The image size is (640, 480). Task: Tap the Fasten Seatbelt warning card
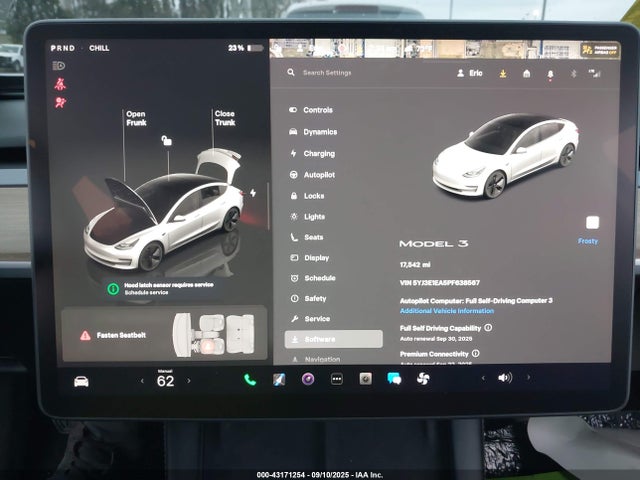click(164, 334)
